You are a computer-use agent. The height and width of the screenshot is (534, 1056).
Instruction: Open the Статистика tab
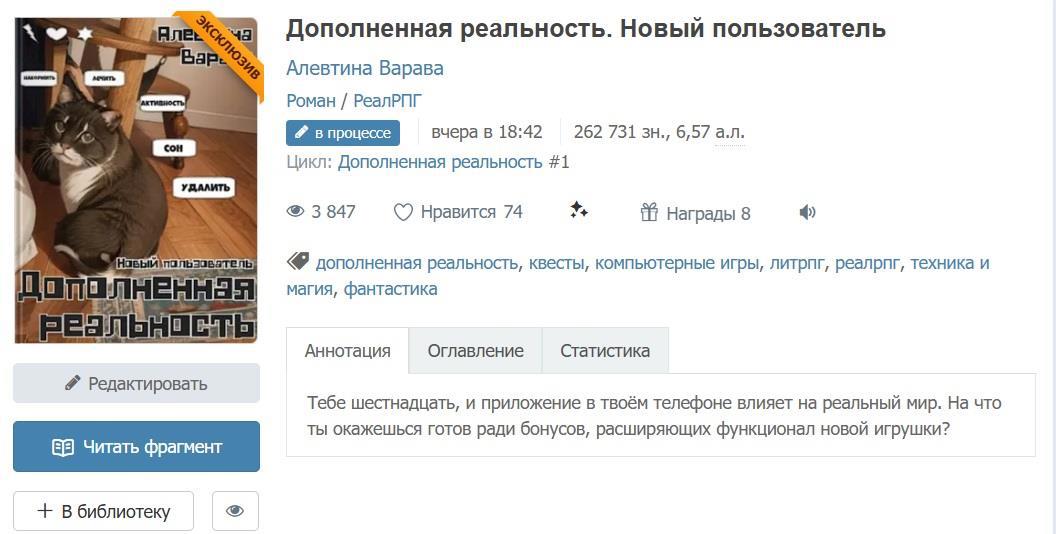(x=605, y=351)
